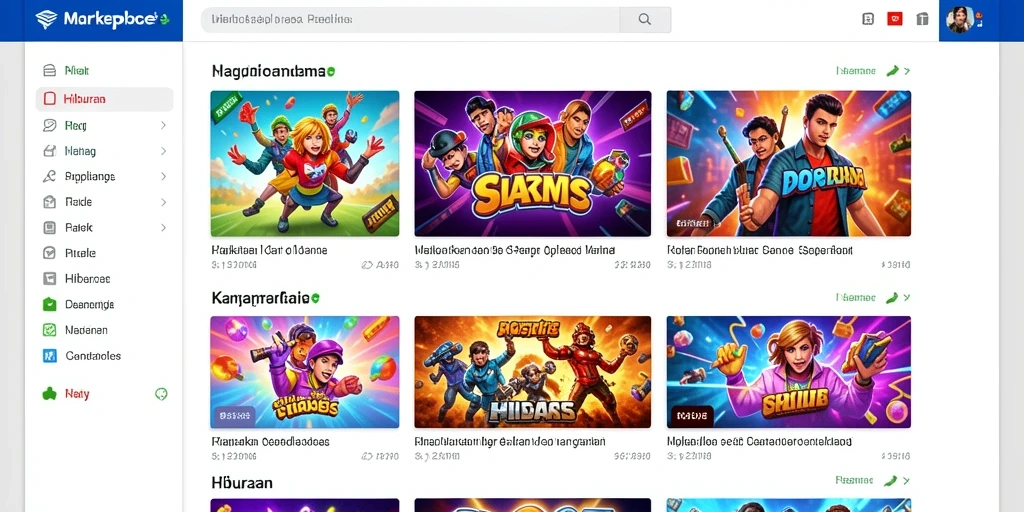Click chevron in Nagqnioandama section header
Screen dimensions: 1024x512
pos(907,71)
